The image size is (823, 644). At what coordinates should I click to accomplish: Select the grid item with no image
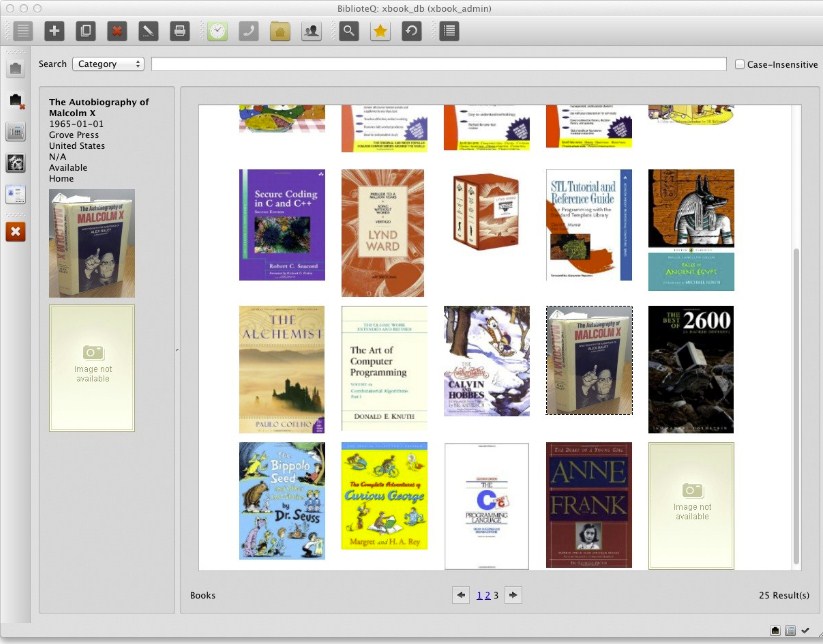click(x=691, y=505)
